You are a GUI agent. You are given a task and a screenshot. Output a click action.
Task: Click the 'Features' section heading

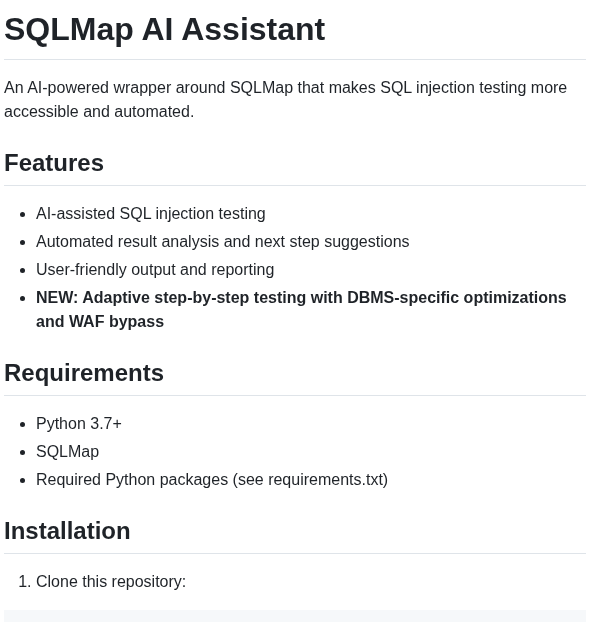coord(54,163)
